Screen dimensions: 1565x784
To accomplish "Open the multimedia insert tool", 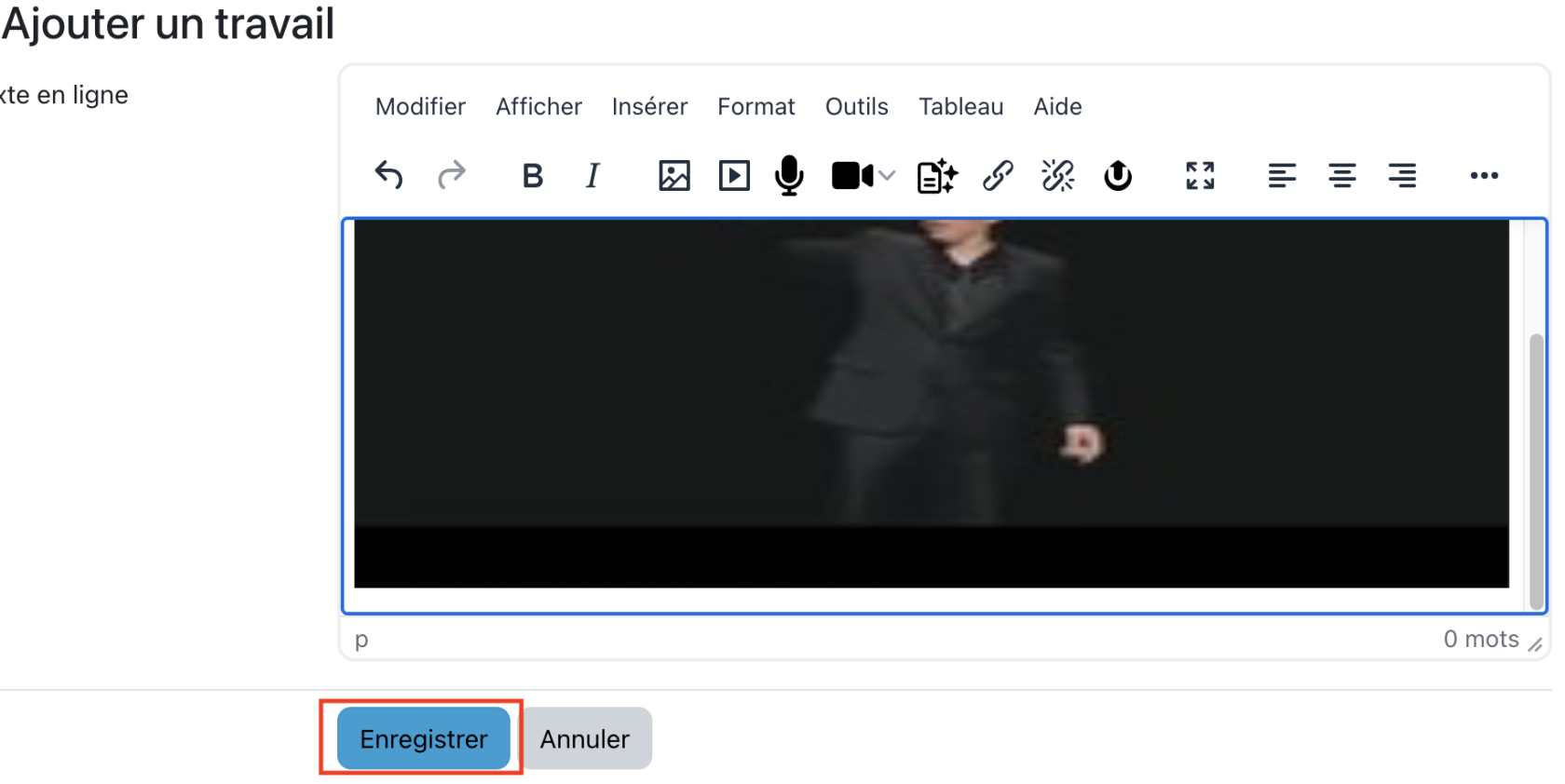I will (734, 175).
